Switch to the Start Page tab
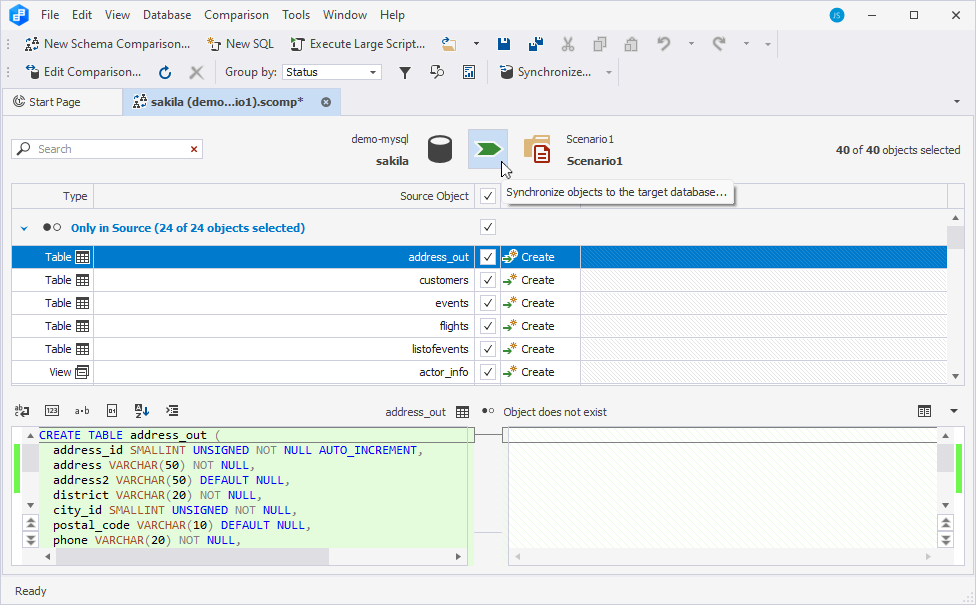Viewport: 976px width, 605px height. 62,102
